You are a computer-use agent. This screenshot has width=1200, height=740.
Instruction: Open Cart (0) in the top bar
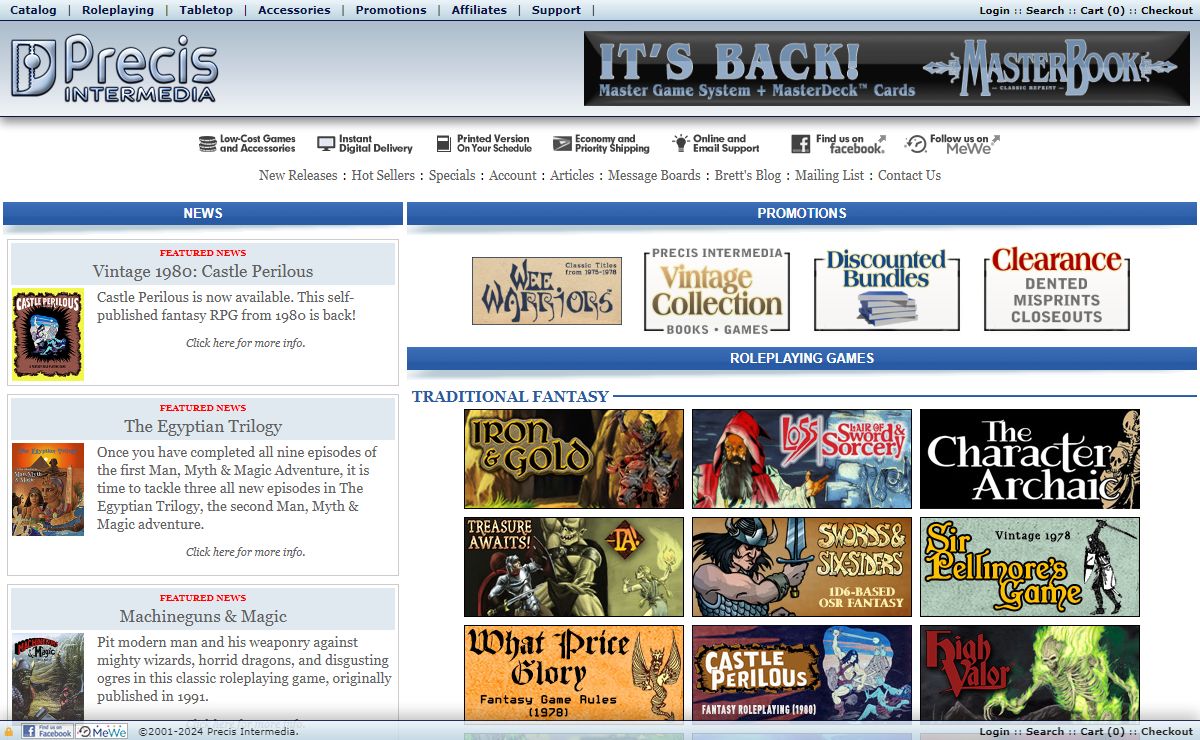coord(1102,10)
